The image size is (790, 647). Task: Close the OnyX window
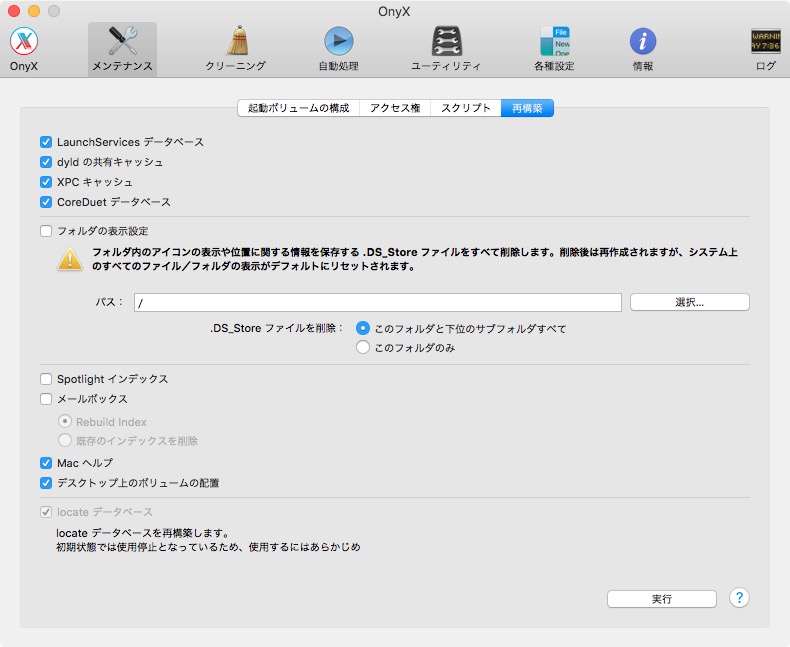coord(14,11)
